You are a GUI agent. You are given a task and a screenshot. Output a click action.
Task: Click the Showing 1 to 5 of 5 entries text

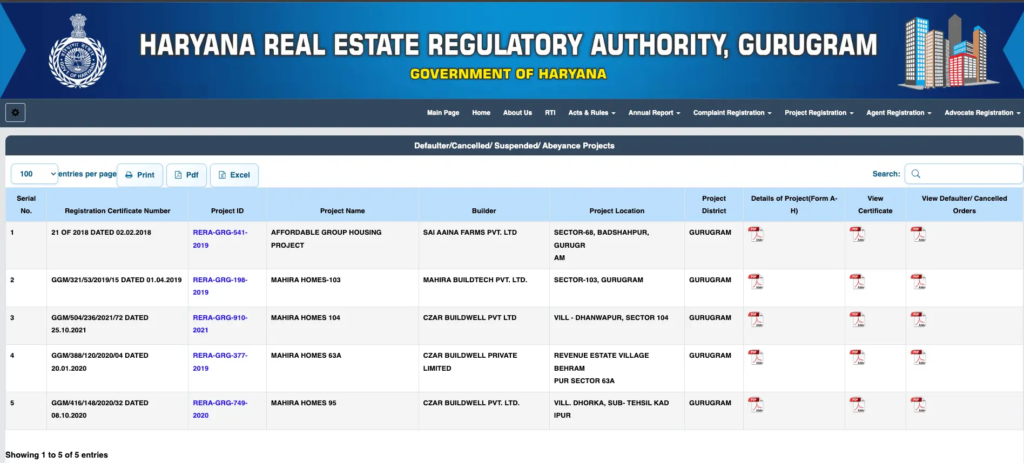(x=57, y=455)
